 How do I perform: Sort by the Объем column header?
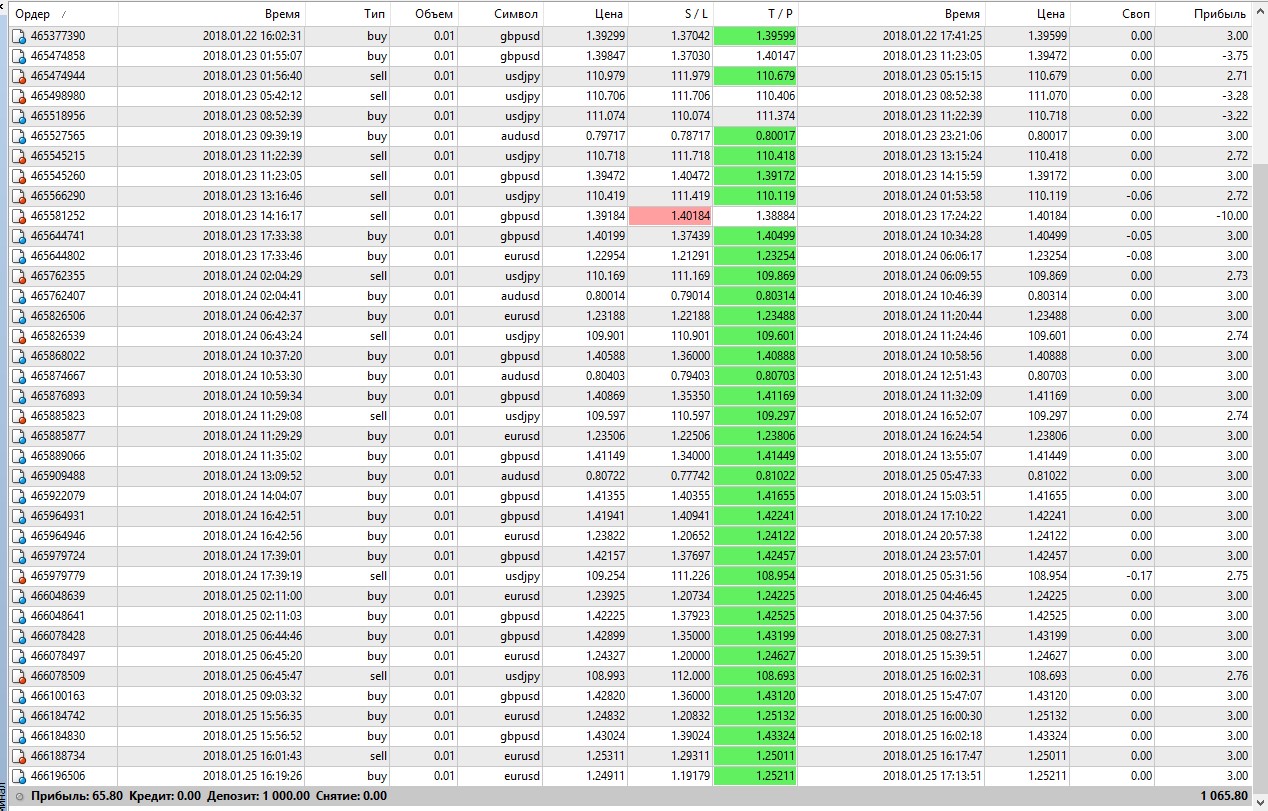click(x=423, y=14)
